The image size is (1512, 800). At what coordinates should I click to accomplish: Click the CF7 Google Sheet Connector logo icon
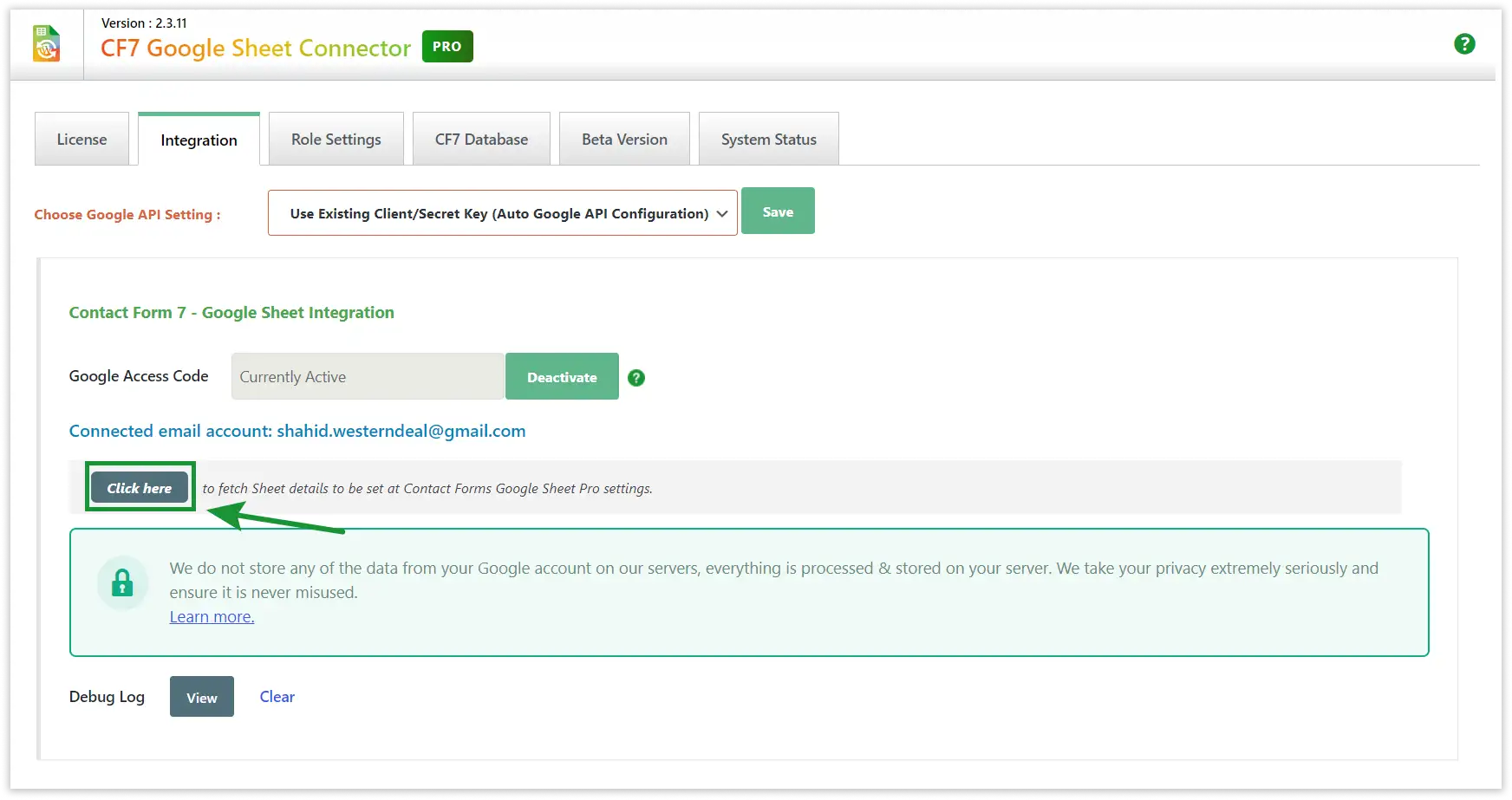tap(47, 44)
